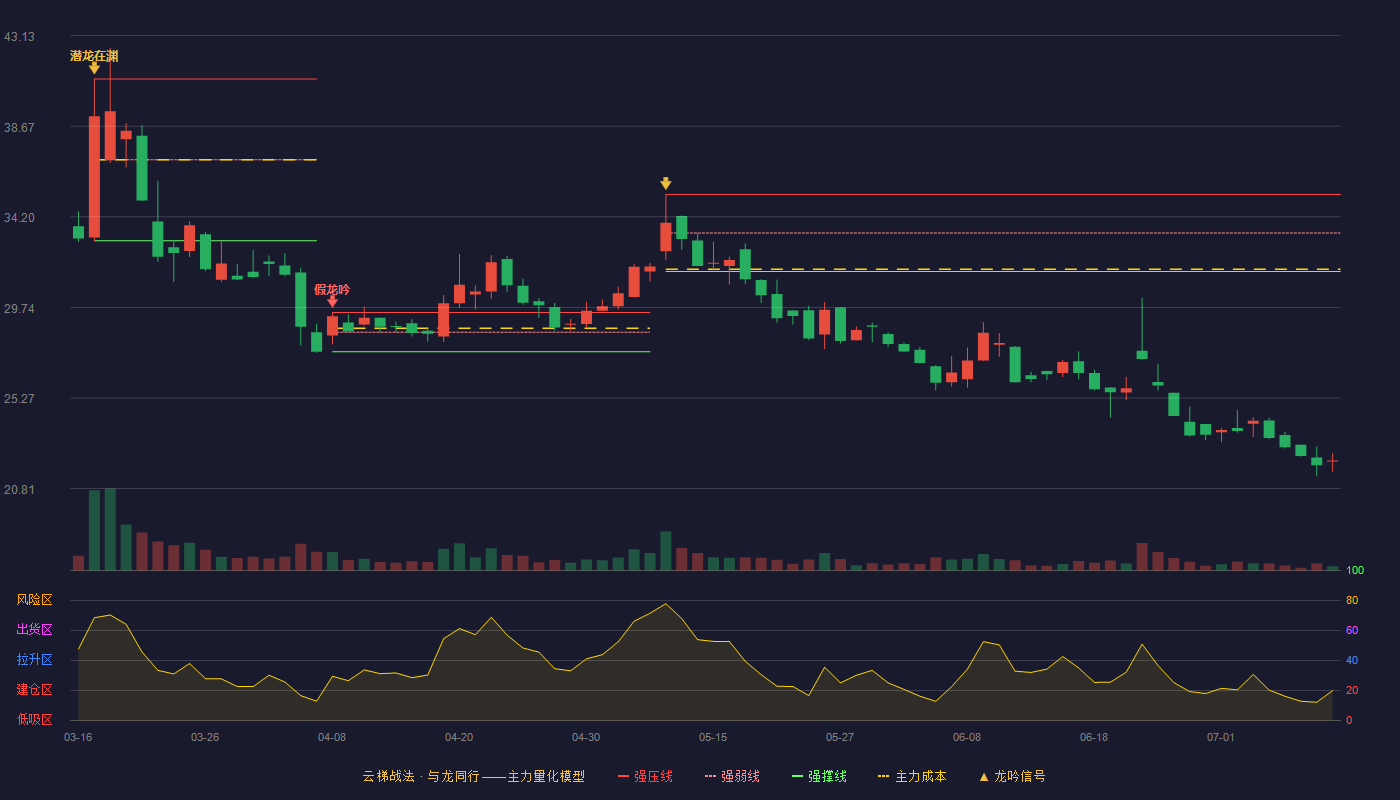1400x800 pixels.
Task: Click the purple 60 indicator scale value
Action: coord(1352,631)
